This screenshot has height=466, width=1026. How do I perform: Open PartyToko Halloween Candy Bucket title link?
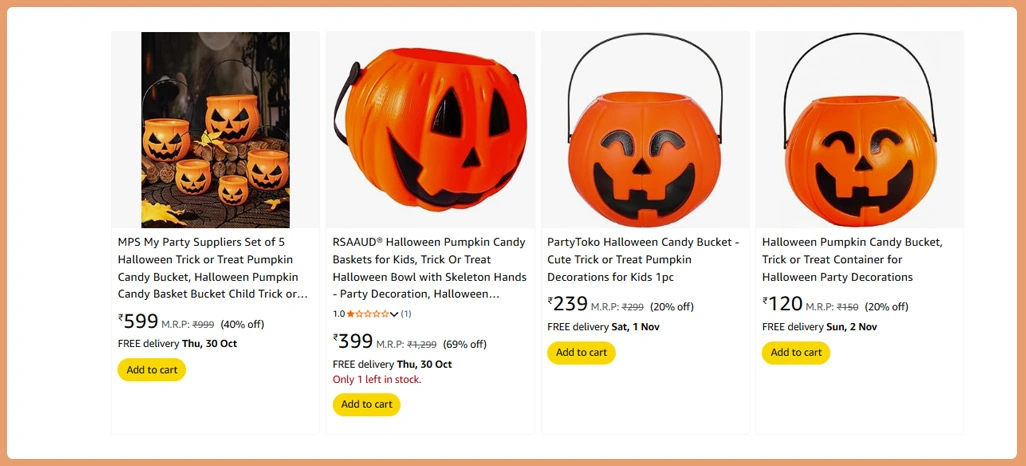(643, 259)
